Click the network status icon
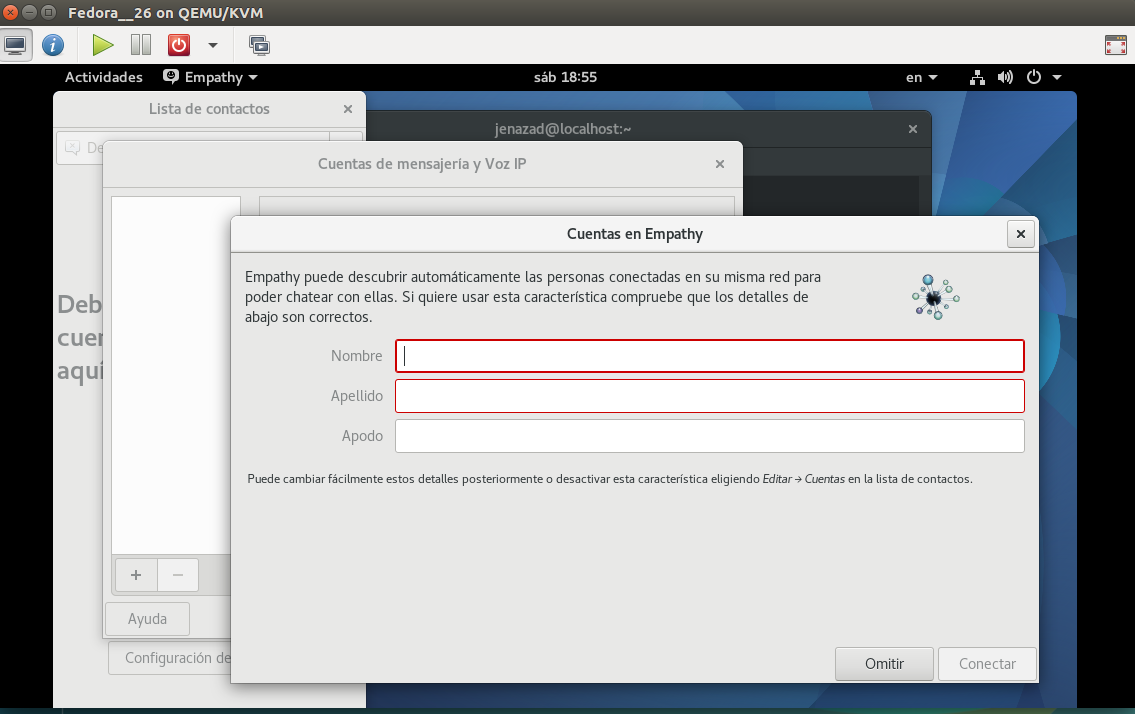Viewport: 1135px width, 714px height. pyautogui.click(x=977, y=77)
